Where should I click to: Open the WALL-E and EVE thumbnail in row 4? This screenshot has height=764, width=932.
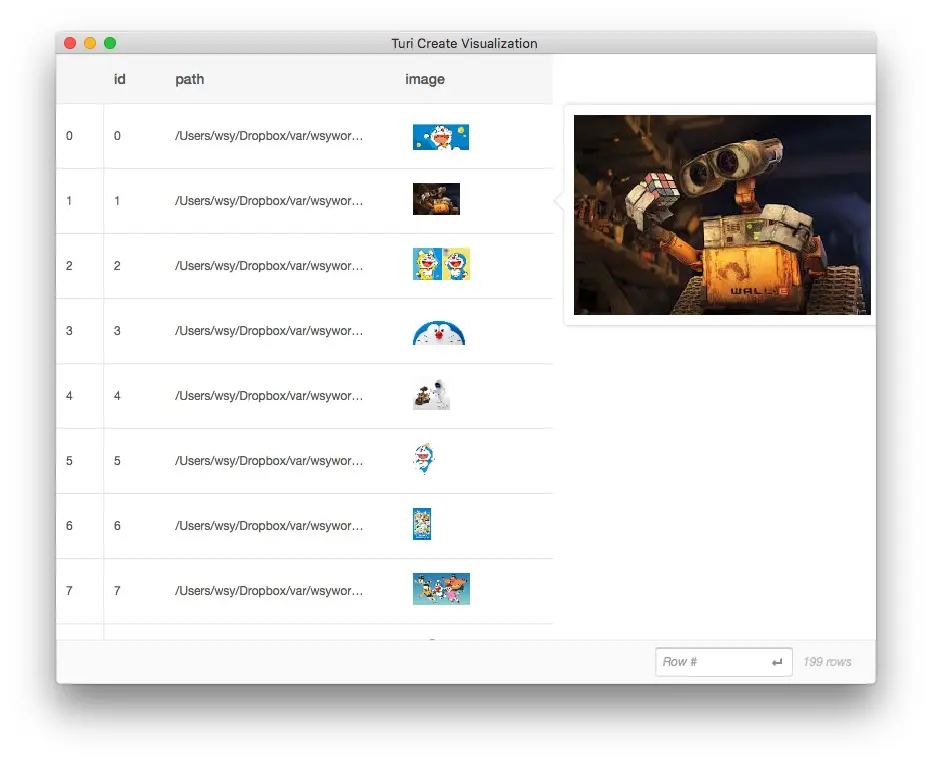(431, 394)
